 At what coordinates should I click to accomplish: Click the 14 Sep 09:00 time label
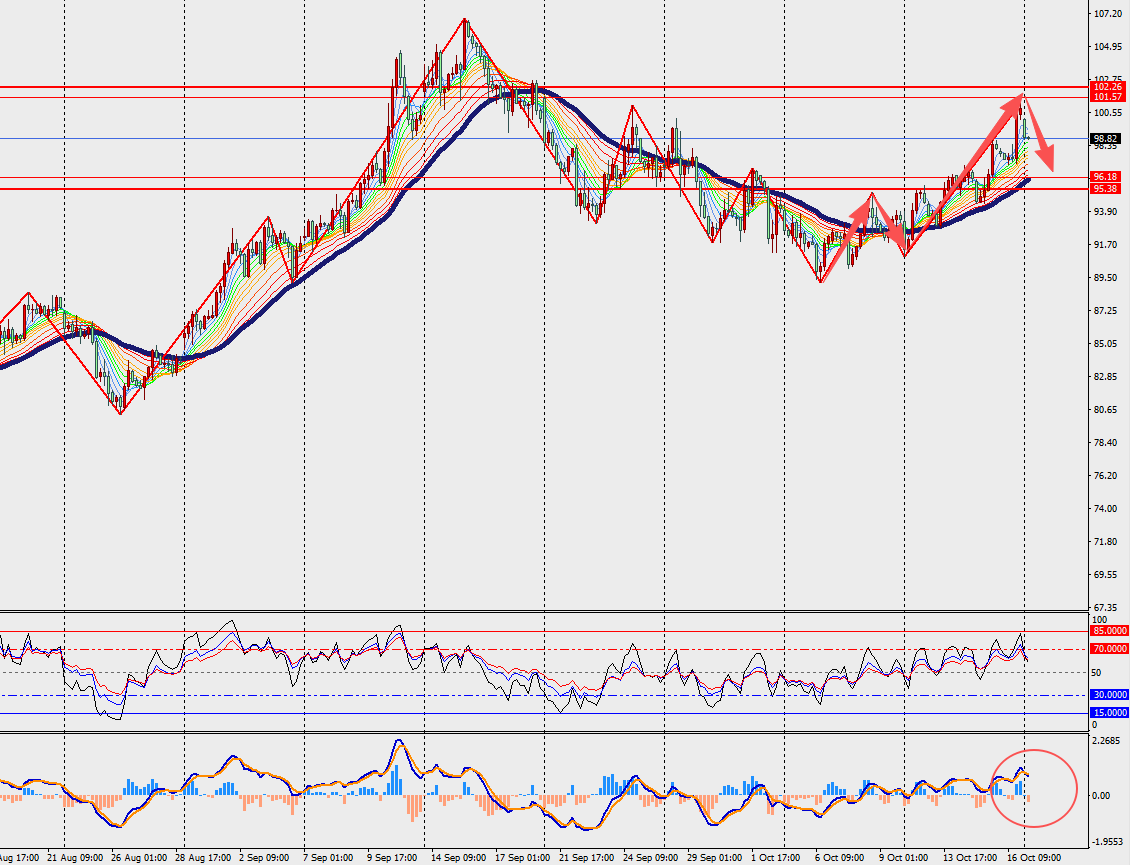point(459,858)
